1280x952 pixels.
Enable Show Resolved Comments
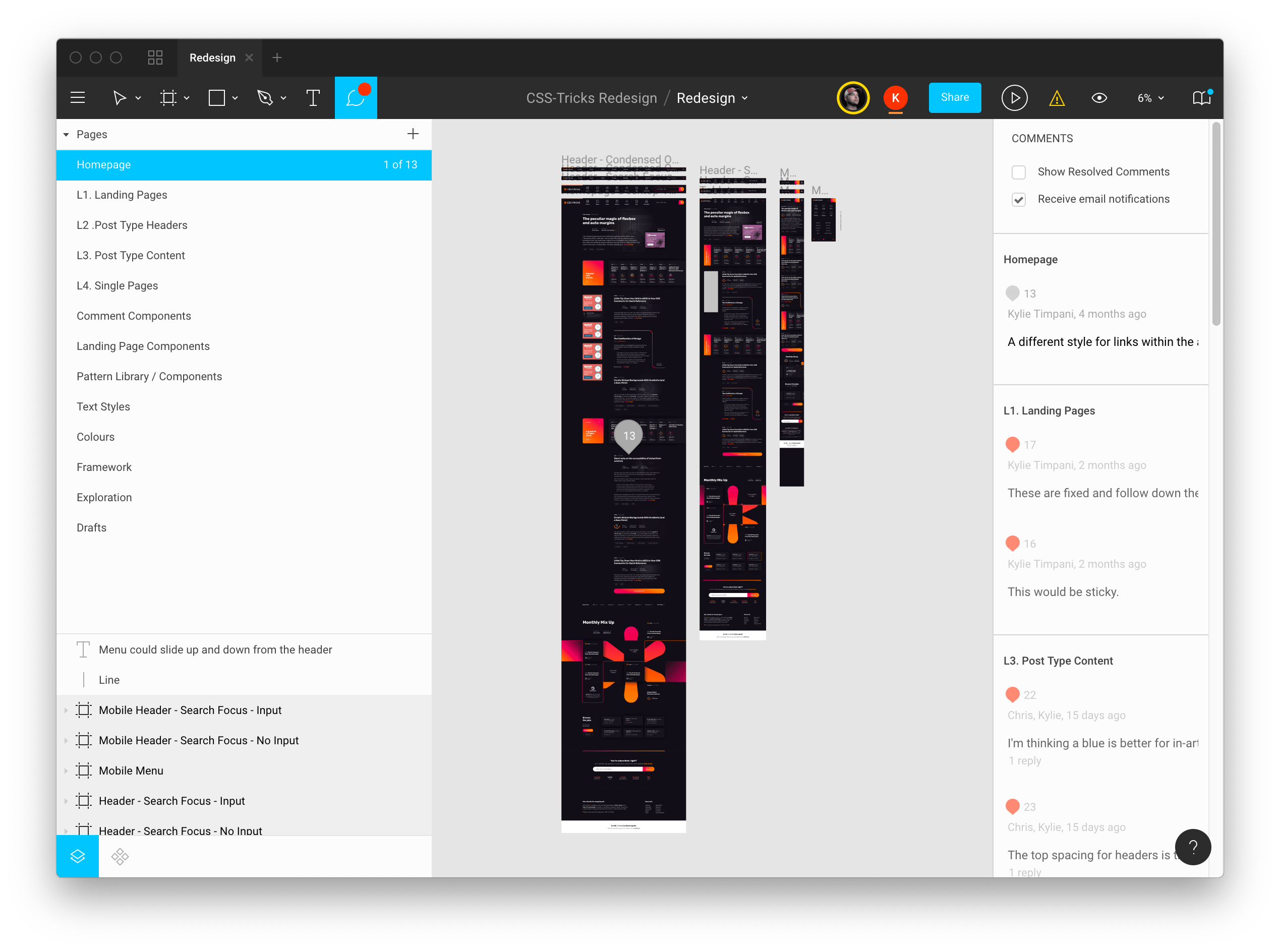pos(1018,172)
